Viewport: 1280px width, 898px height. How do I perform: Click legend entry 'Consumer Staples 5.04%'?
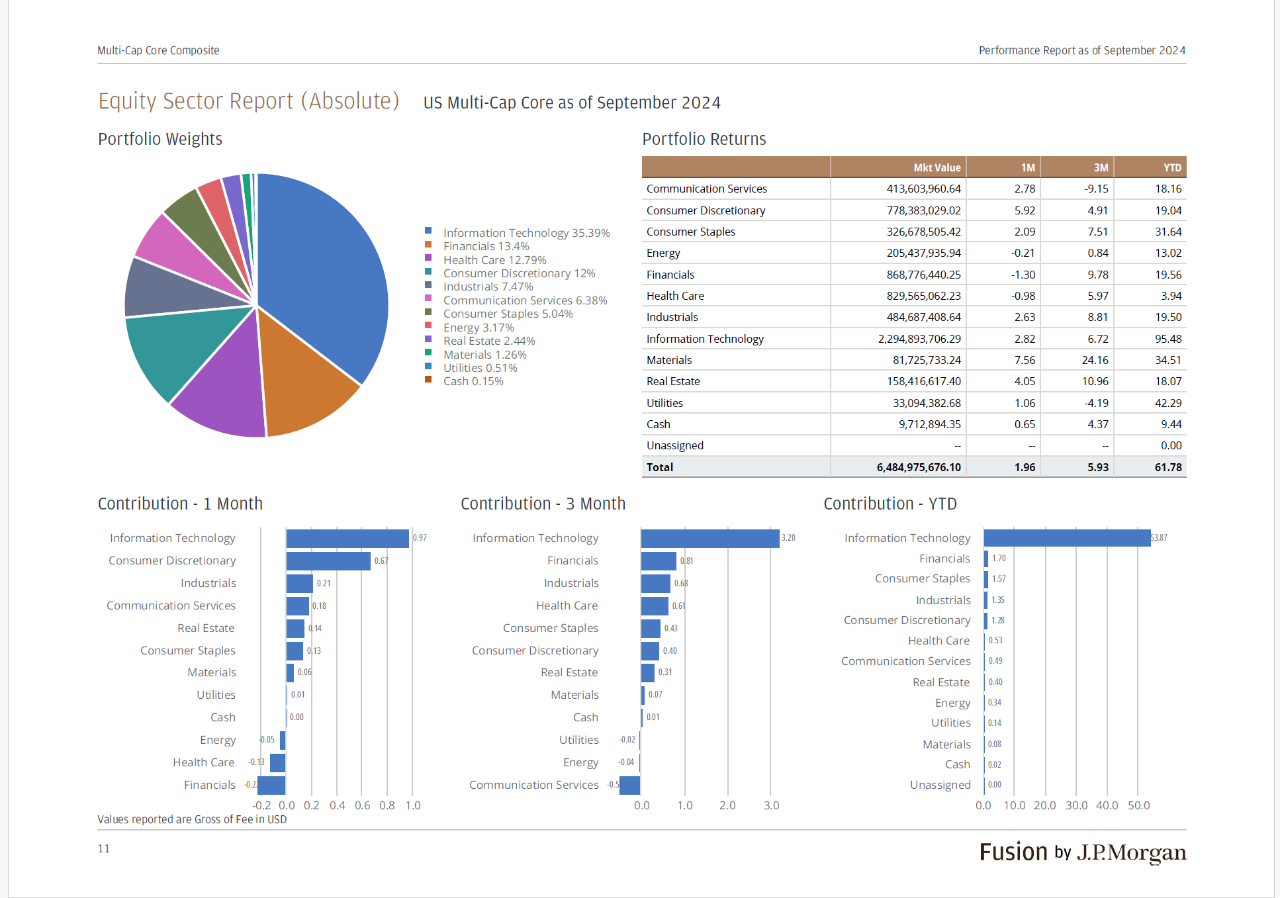click(508, 314)
